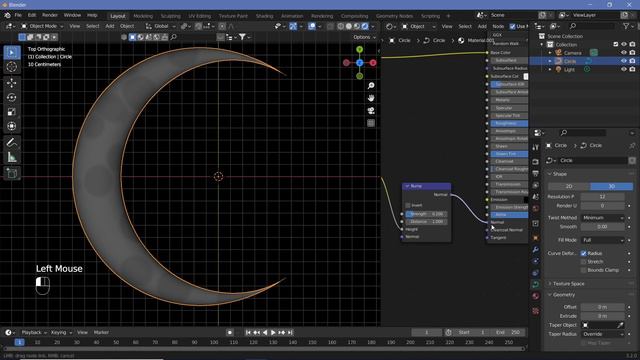Click the viewport zoom magnifier icon

(x=371, y=86)
